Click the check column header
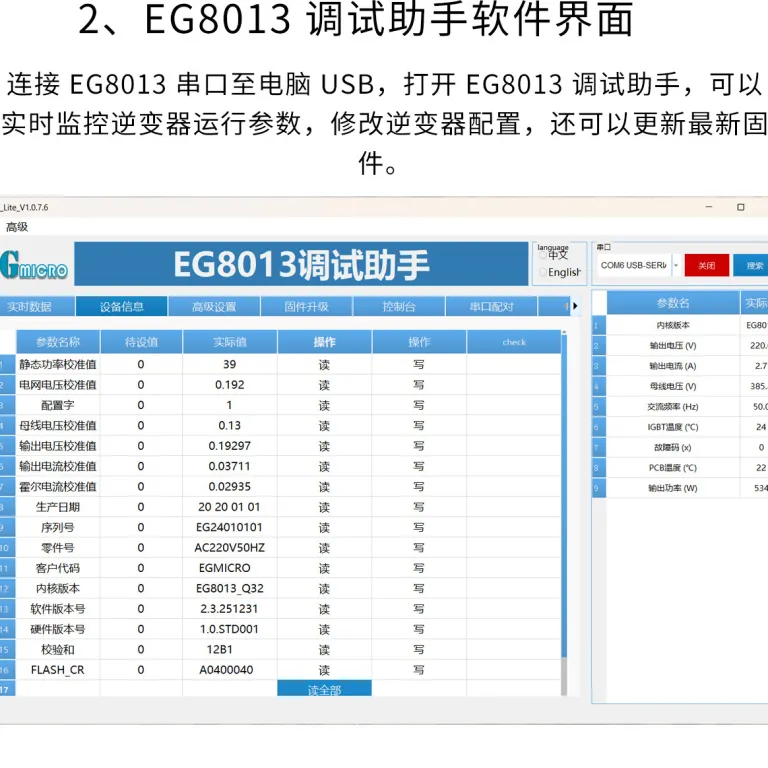 coord(514,342)
